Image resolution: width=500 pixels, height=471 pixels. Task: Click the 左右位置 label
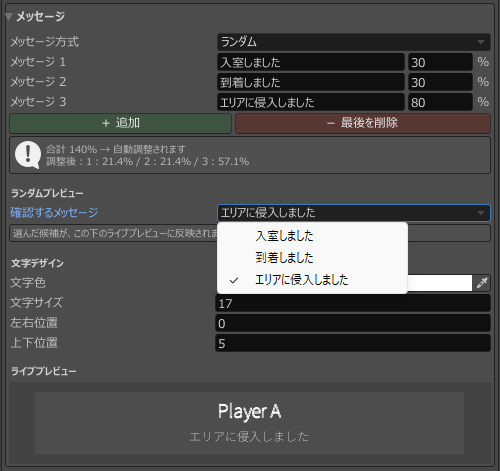[x=34, y=323]
